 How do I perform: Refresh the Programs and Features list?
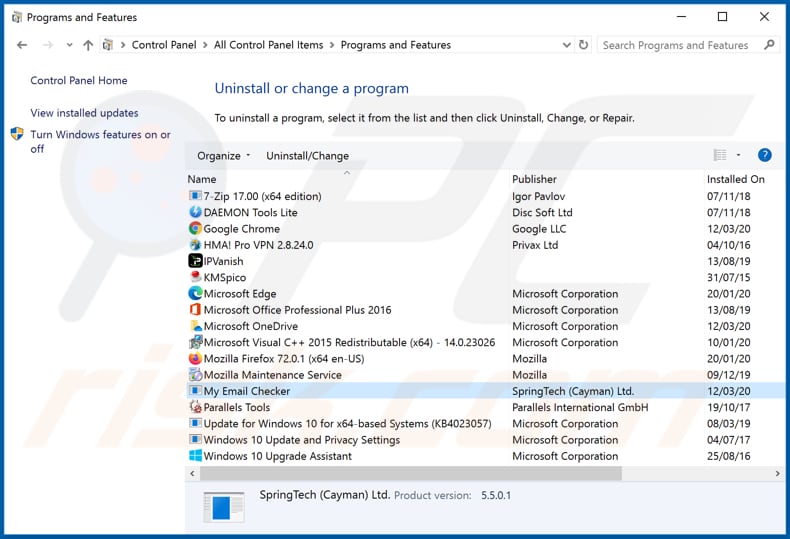coord(583,45)
